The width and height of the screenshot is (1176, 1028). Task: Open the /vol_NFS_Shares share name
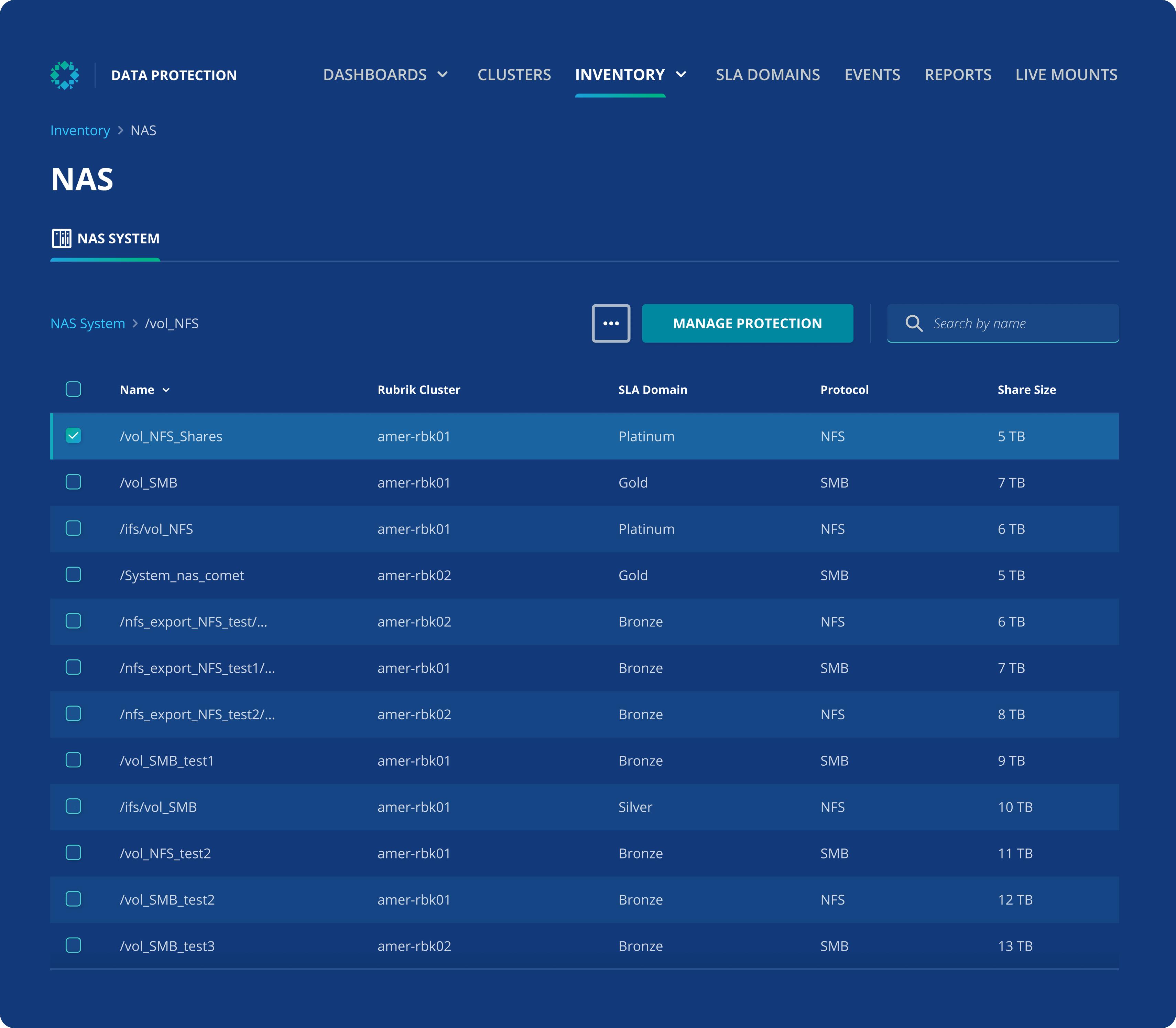pyautogui.click(x=171, y=437)
